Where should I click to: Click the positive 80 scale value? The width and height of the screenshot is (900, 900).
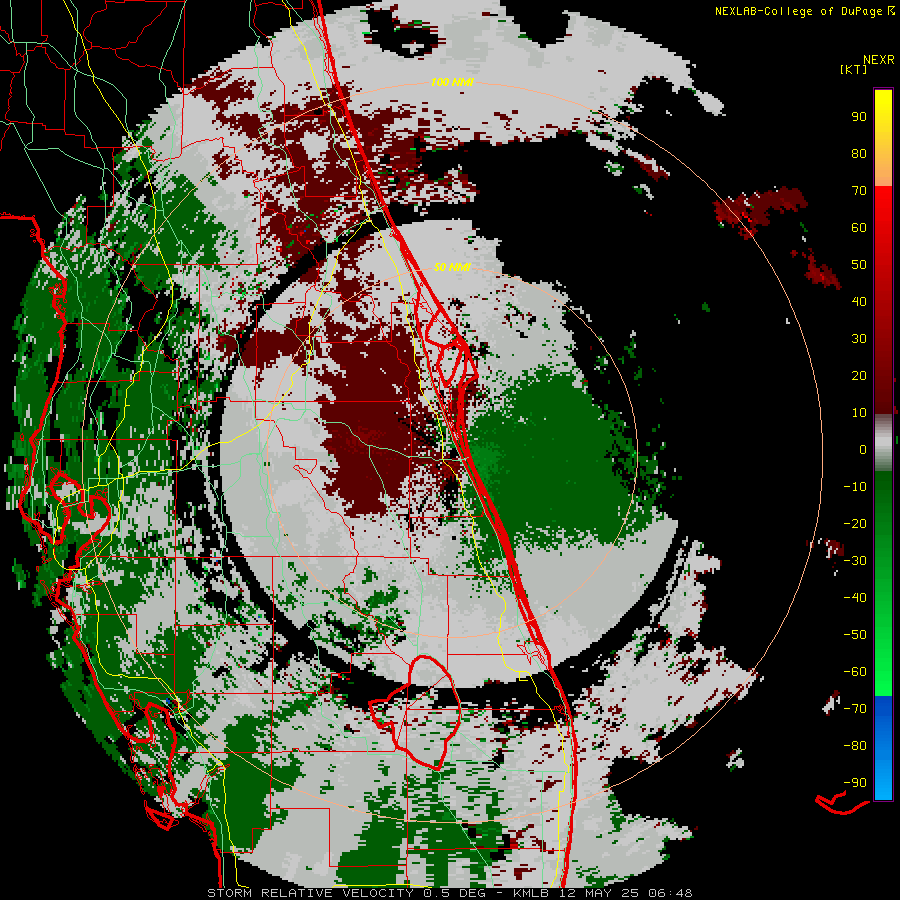coord(859,153)
